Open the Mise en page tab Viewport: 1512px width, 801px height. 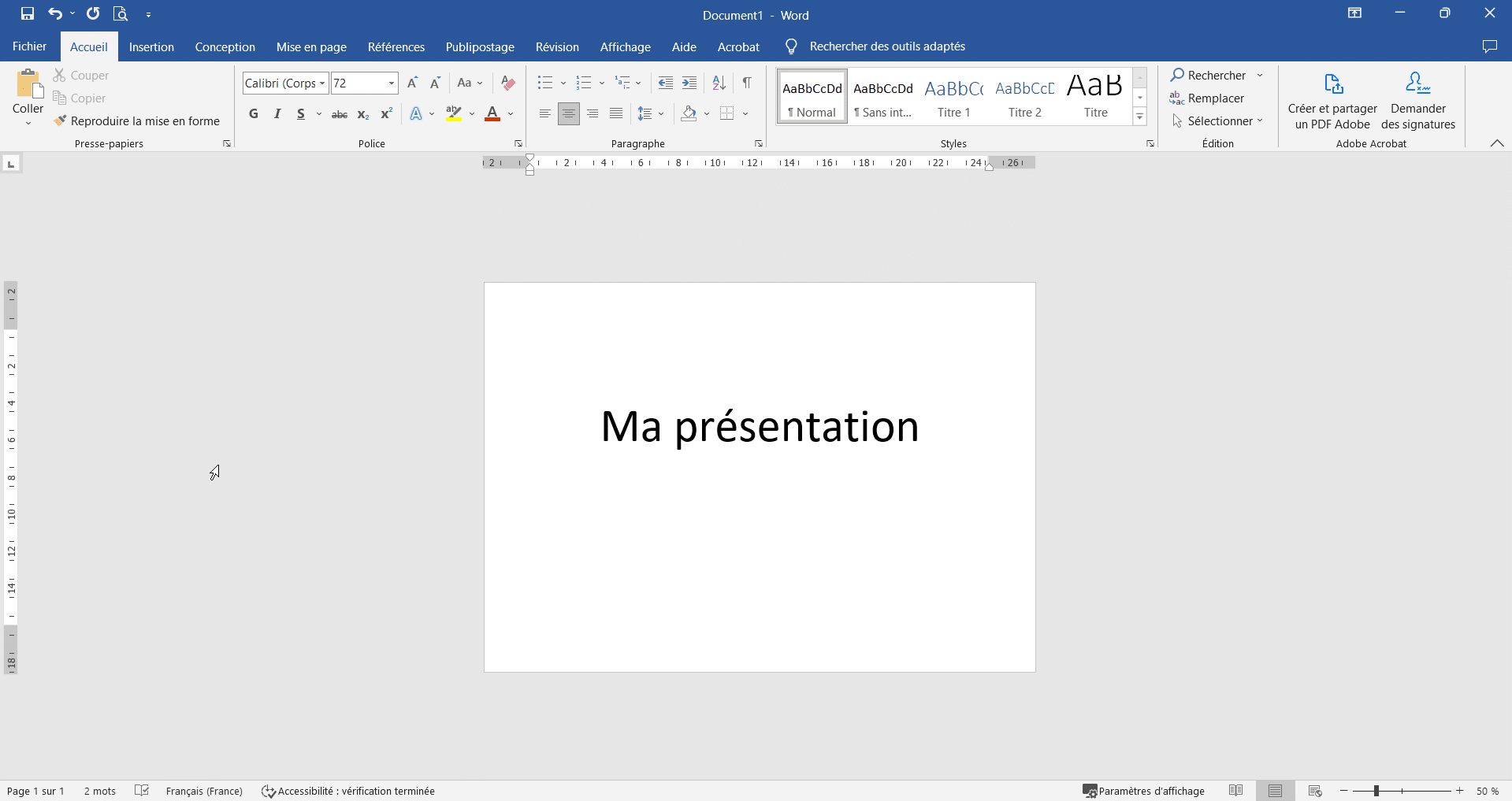[x=311, y=47]
